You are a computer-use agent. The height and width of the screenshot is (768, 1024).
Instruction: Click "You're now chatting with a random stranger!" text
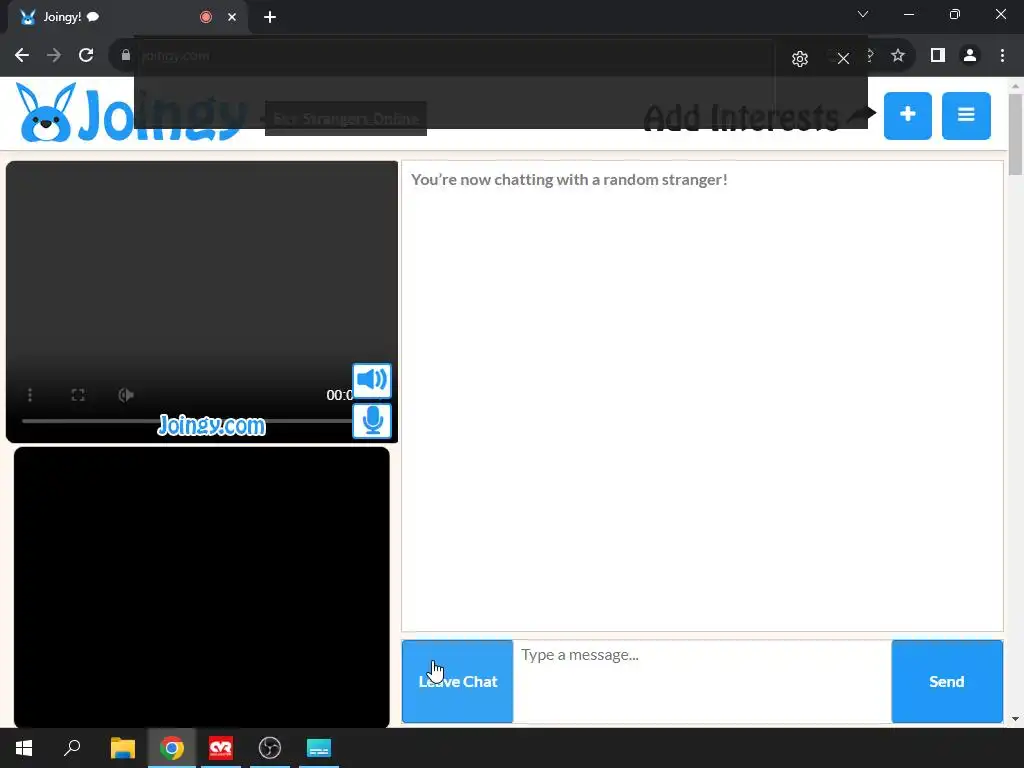[569, 180]
